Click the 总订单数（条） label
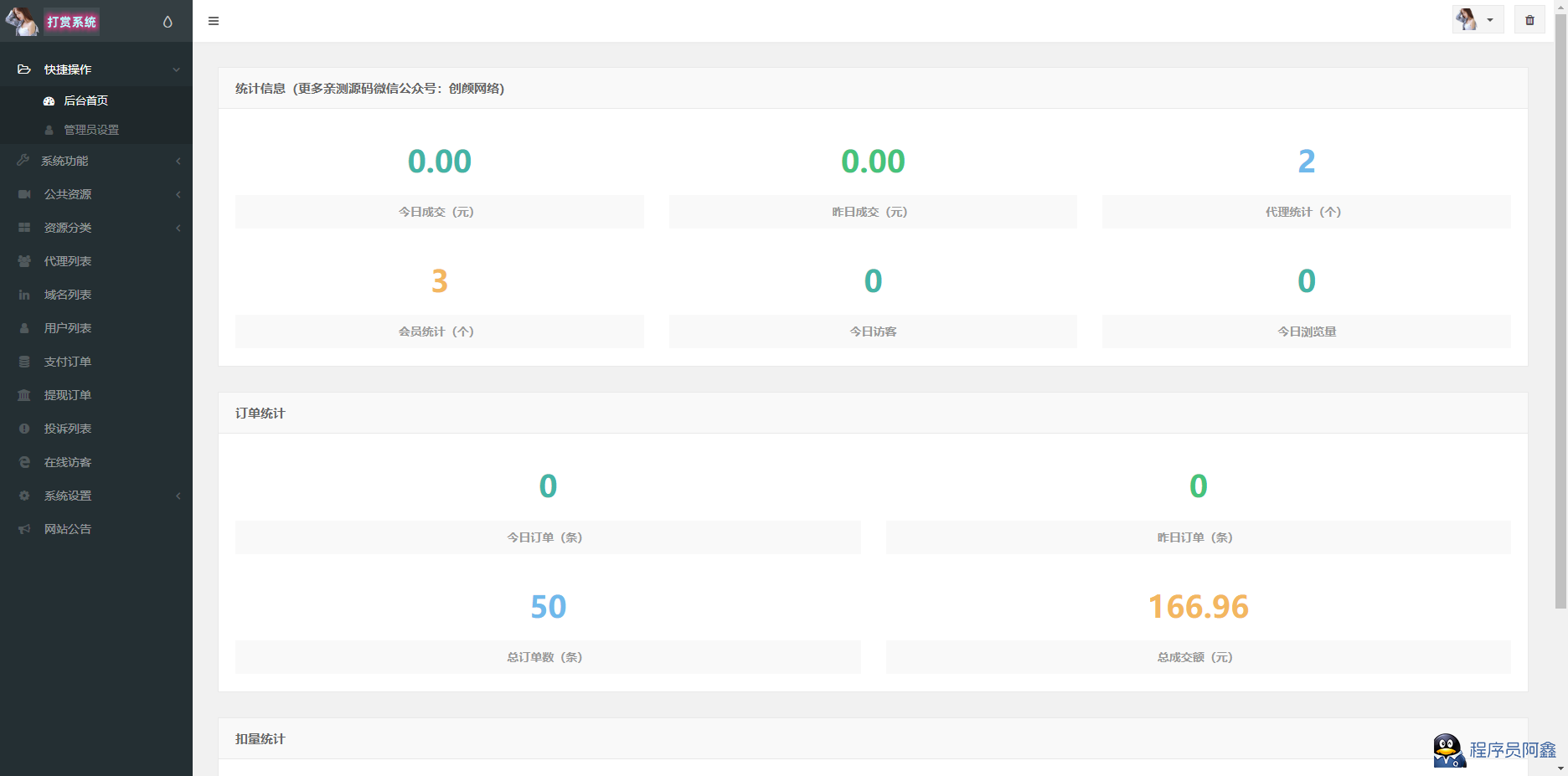The height and width of the screenshot is (776, 1568). [x=544, y=657]
